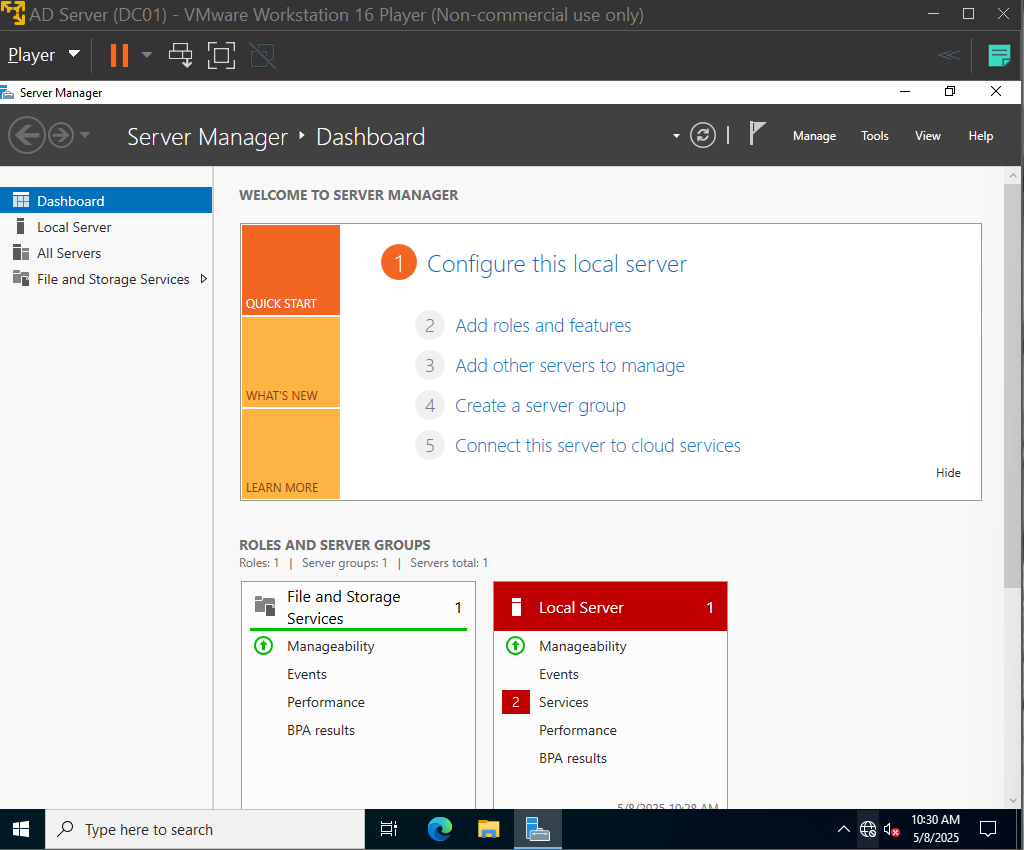Click the taskbar search box
The height and width of the screenshot is (850, 1024).
click(x=204, y=829)
